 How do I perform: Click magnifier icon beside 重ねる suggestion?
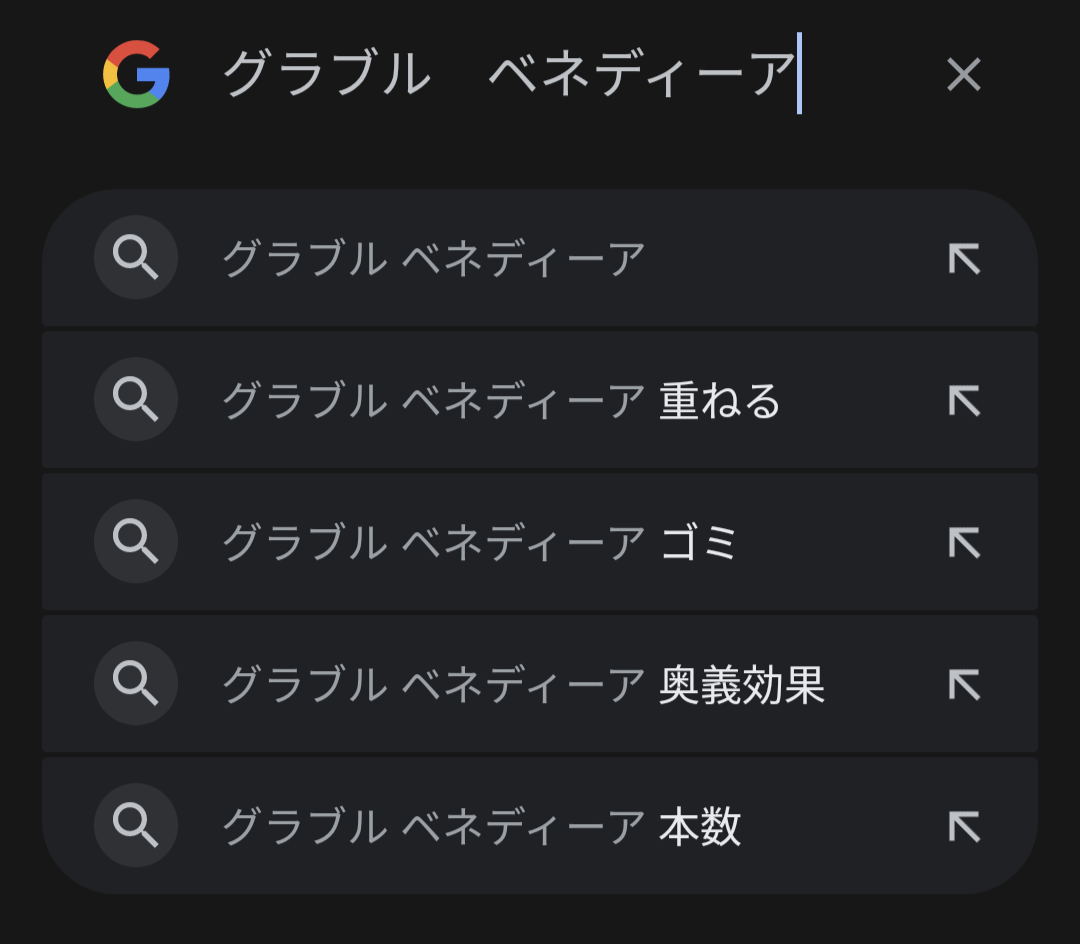click(136, 400)
